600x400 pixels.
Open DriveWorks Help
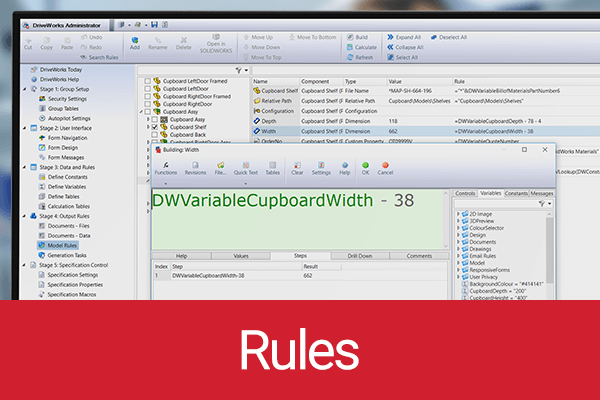[x=55, y=79]
